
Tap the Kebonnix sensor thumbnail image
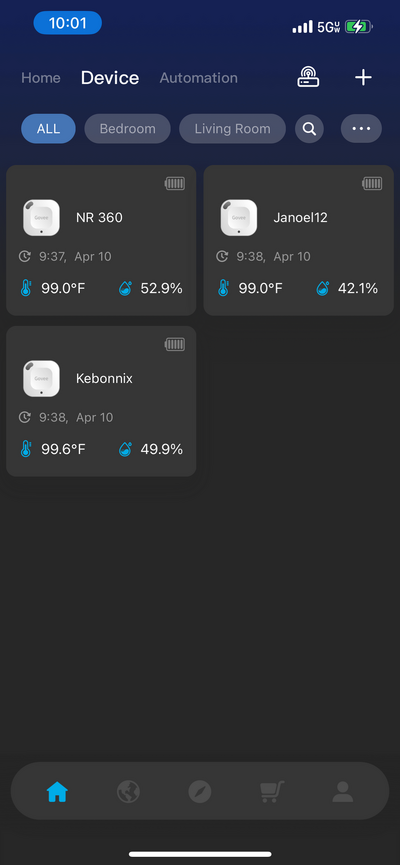coord(41,378)
